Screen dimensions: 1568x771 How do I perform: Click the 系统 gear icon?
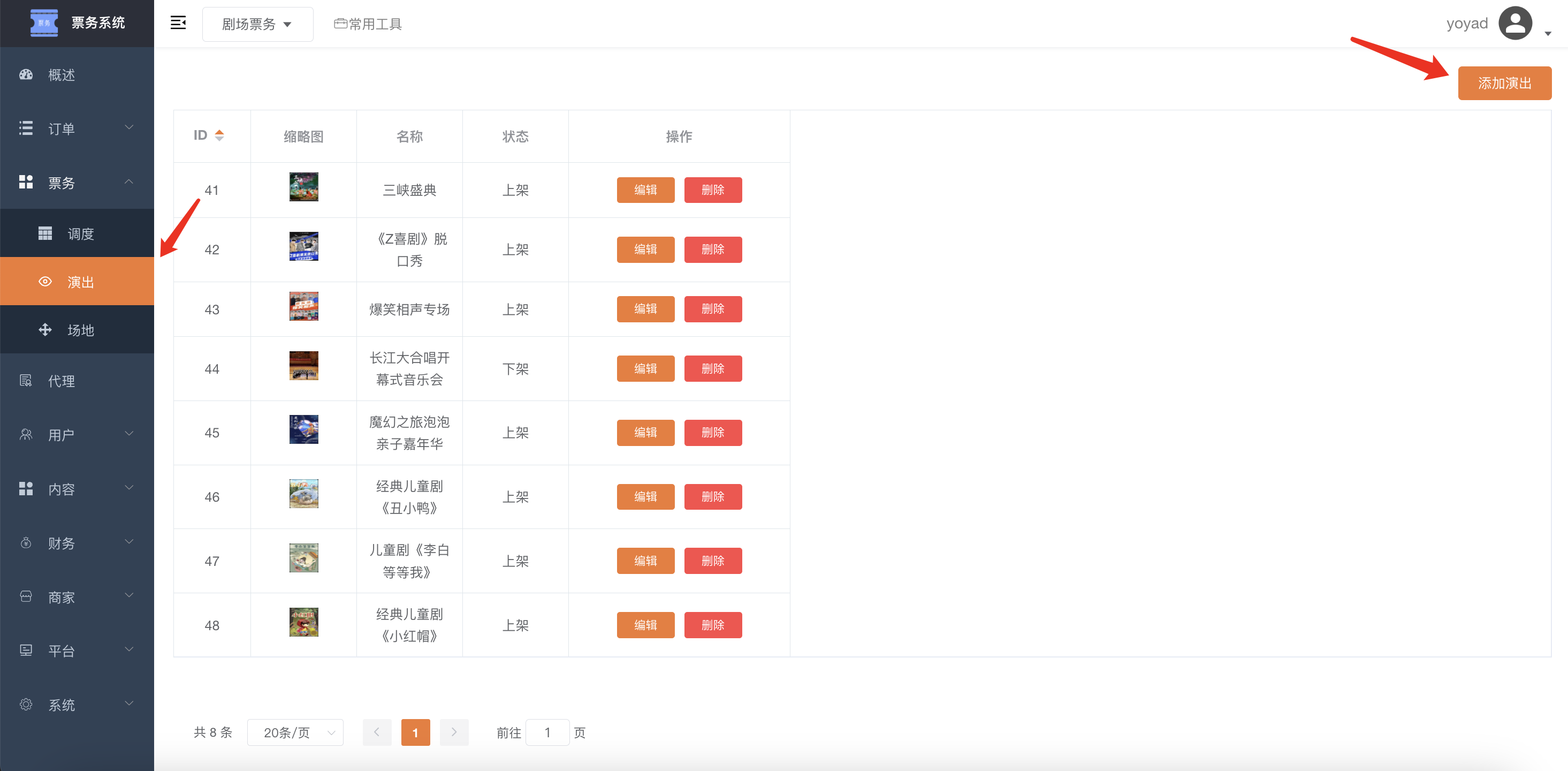click(x=26, y=704)
